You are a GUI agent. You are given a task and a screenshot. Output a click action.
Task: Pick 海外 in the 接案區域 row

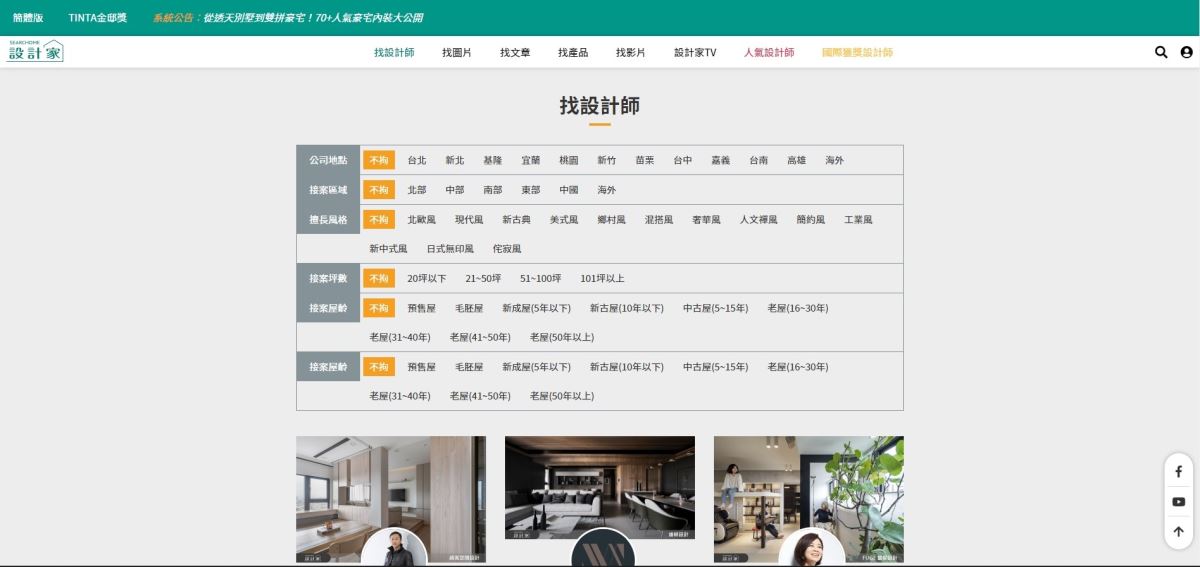pos(607,190)
